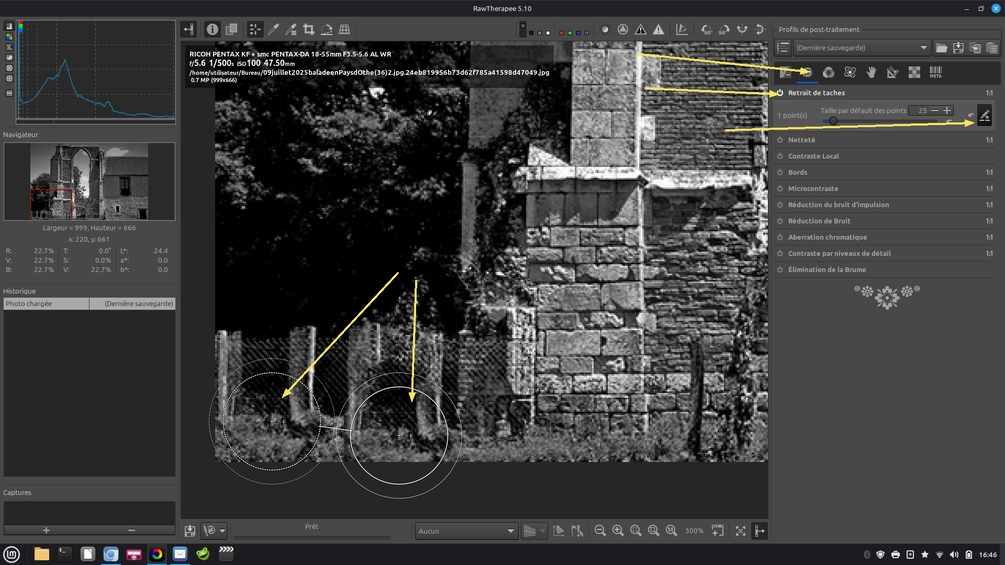The width and height of the screenshot is (1005, 565).
Task: Click the zoom out magnifier icon
Action: click(x=600, y=530)
